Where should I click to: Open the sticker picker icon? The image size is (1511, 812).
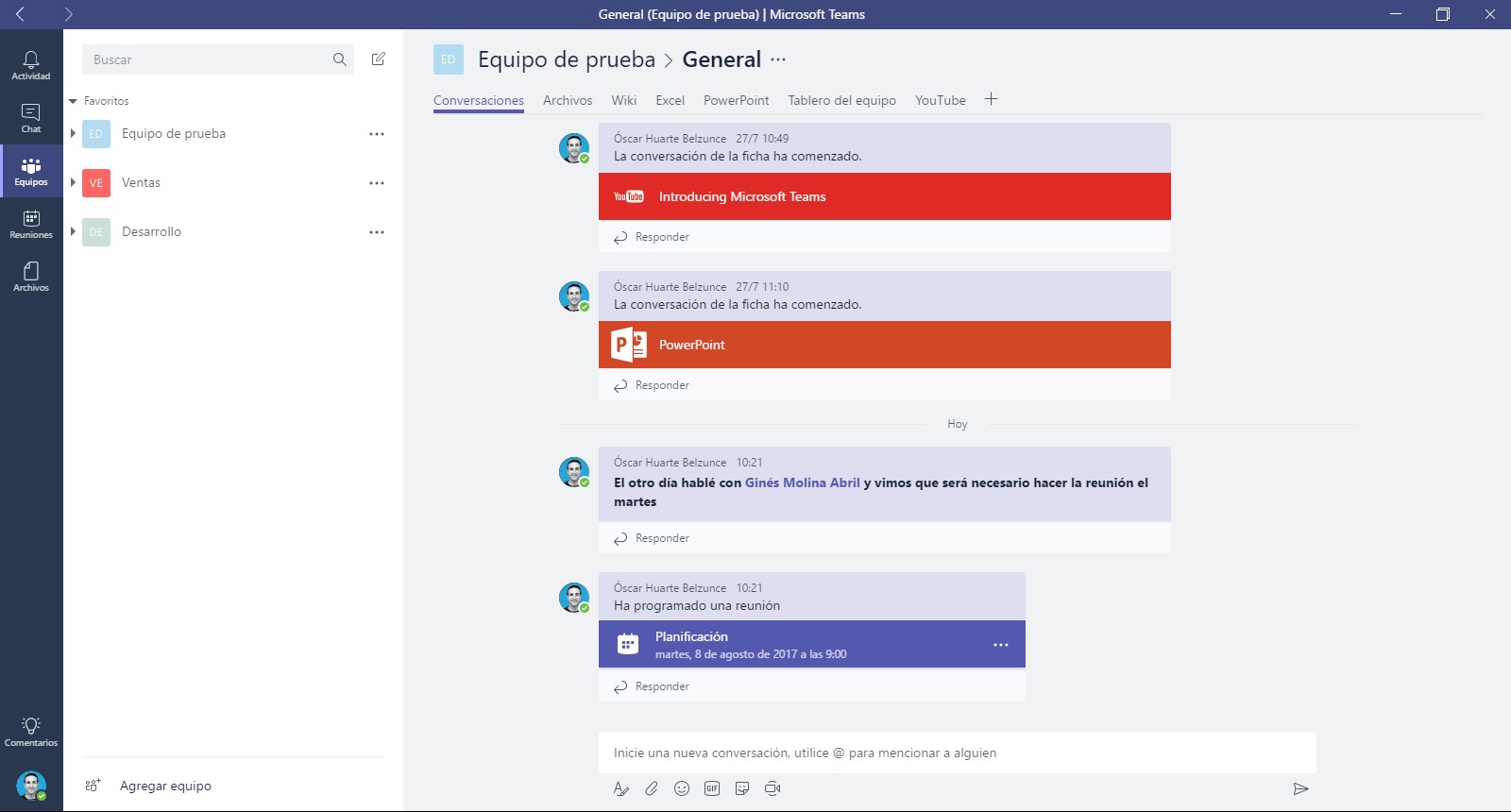(742, 788)
